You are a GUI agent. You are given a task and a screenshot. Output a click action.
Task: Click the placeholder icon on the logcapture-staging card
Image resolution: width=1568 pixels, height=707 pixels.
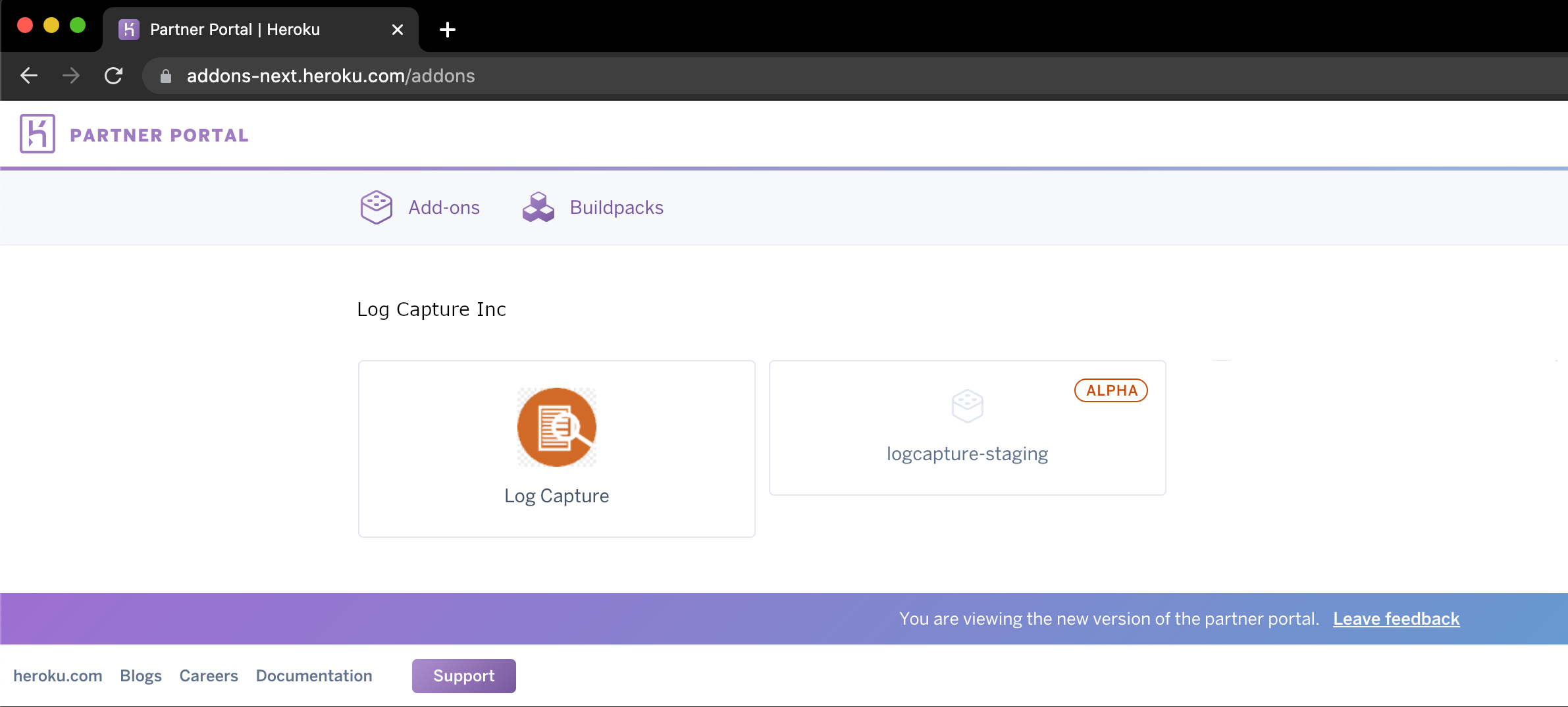click(x=968, y=406)
